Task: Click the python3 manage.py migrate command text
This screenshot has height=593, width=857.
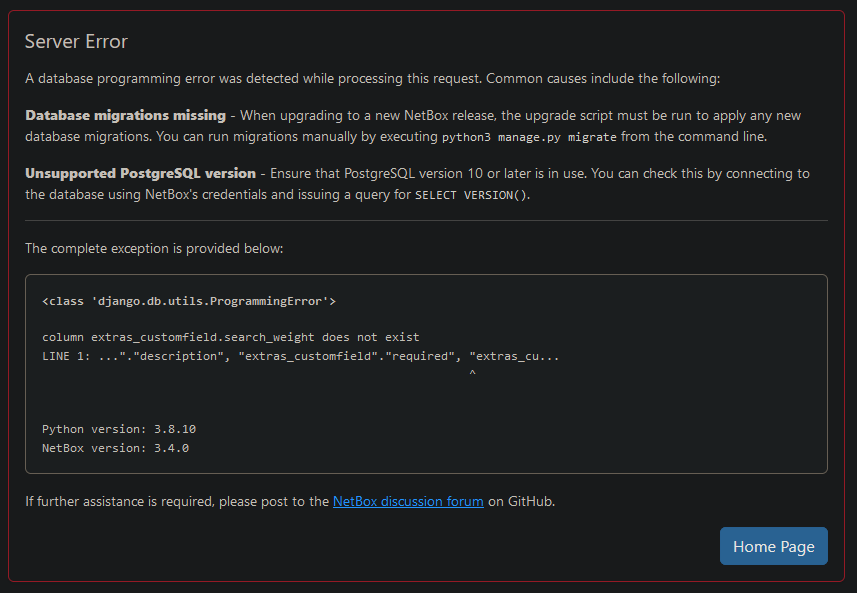Action: click(x=529, y=137)
